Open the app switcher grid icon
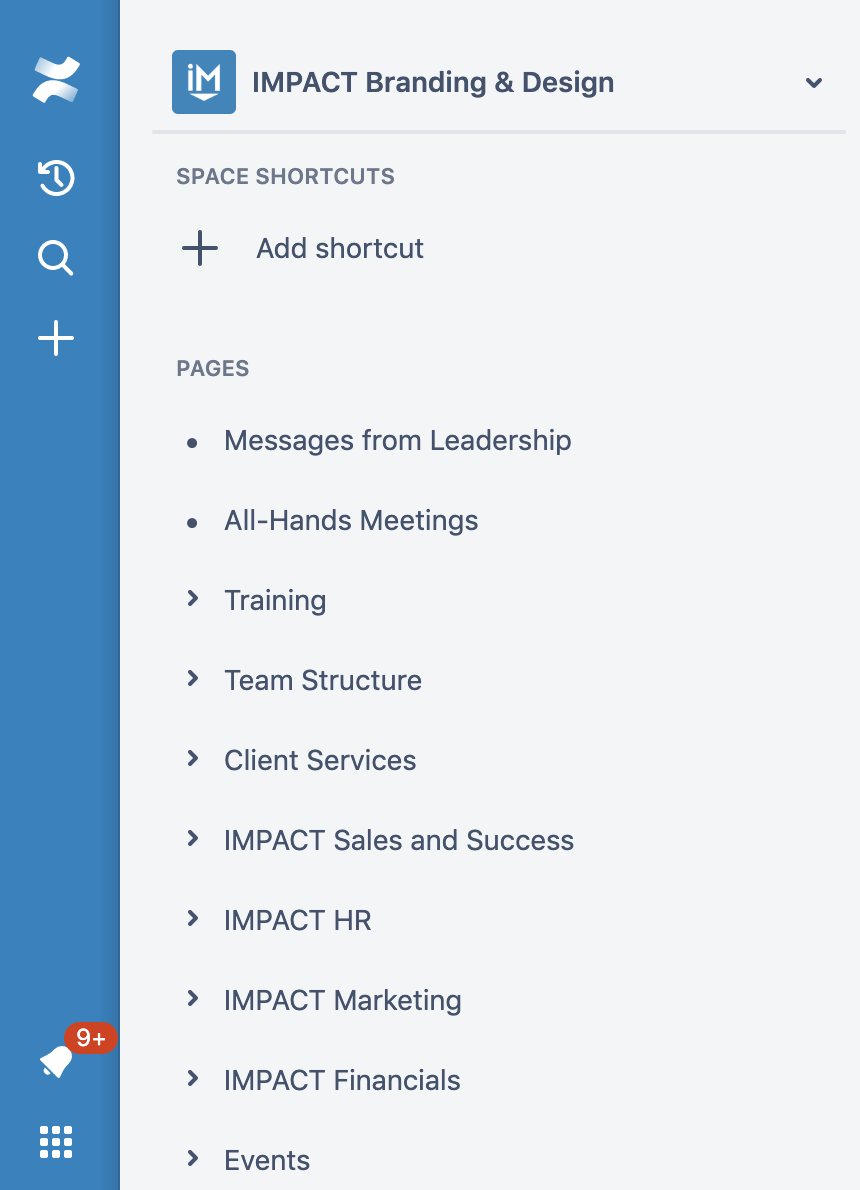 56,1141
